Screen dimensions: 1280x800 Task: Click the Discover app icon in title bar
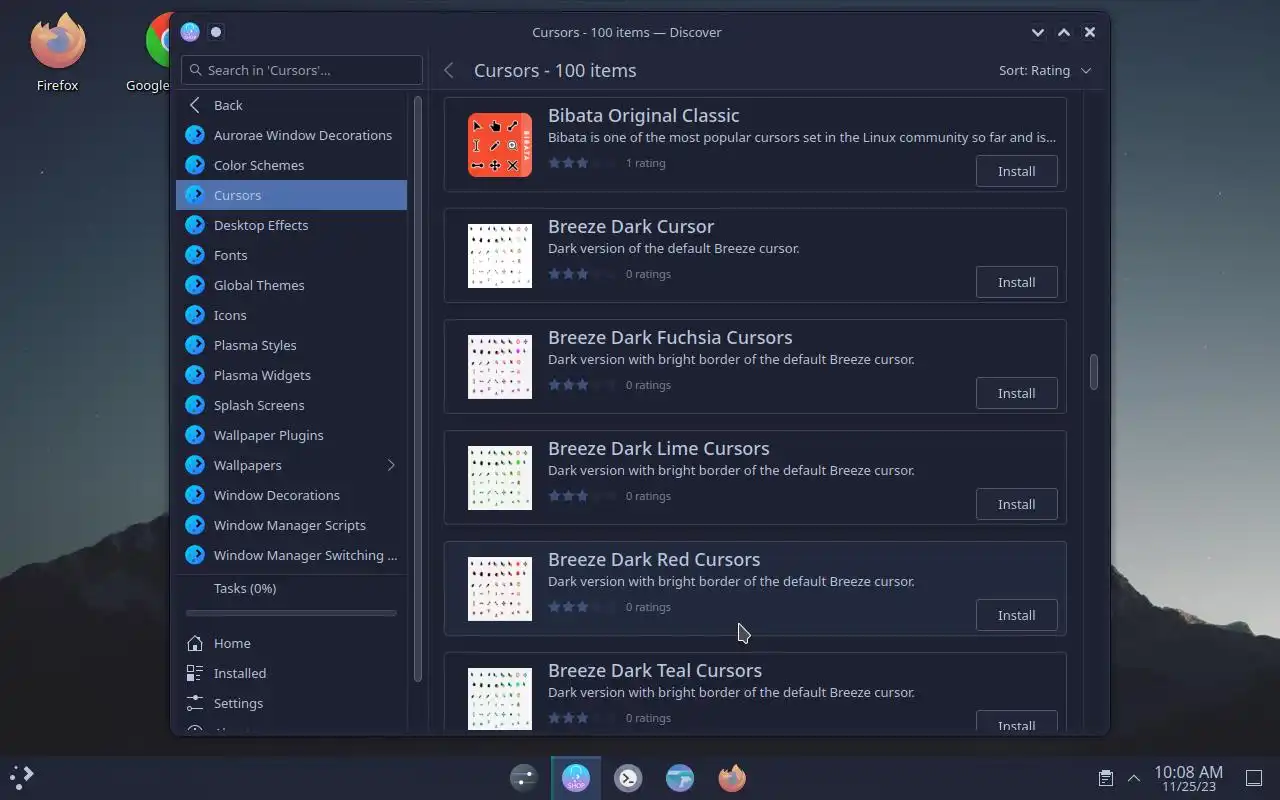190,32
